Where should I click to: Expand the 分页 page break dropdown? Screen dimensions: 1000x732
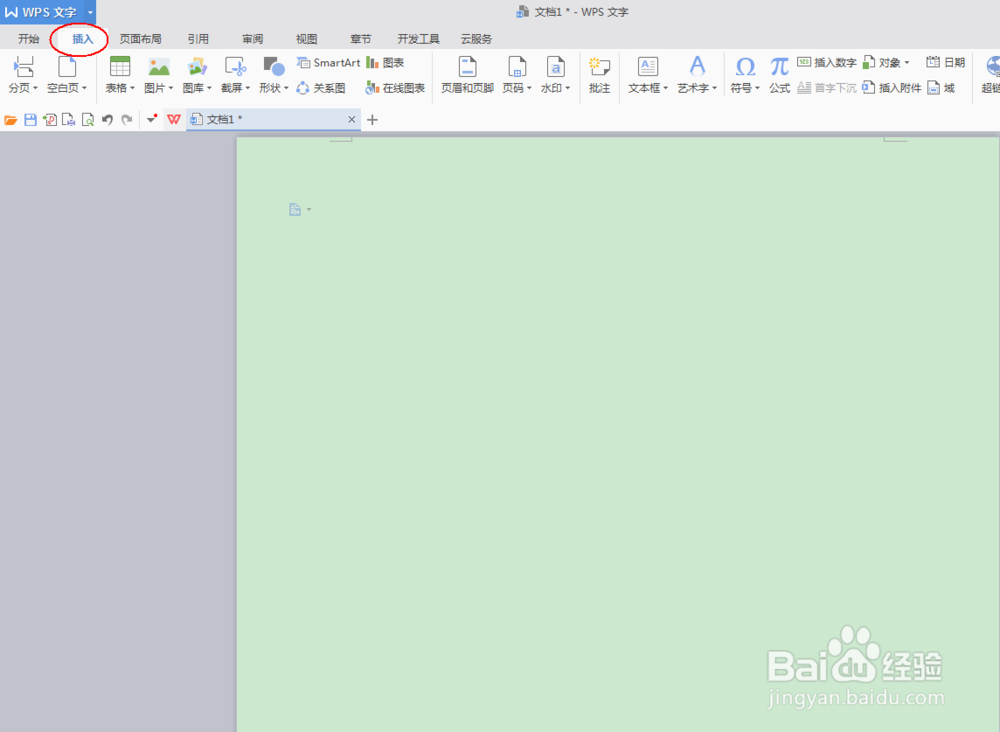pyautogui.click(x=35, y=88)
